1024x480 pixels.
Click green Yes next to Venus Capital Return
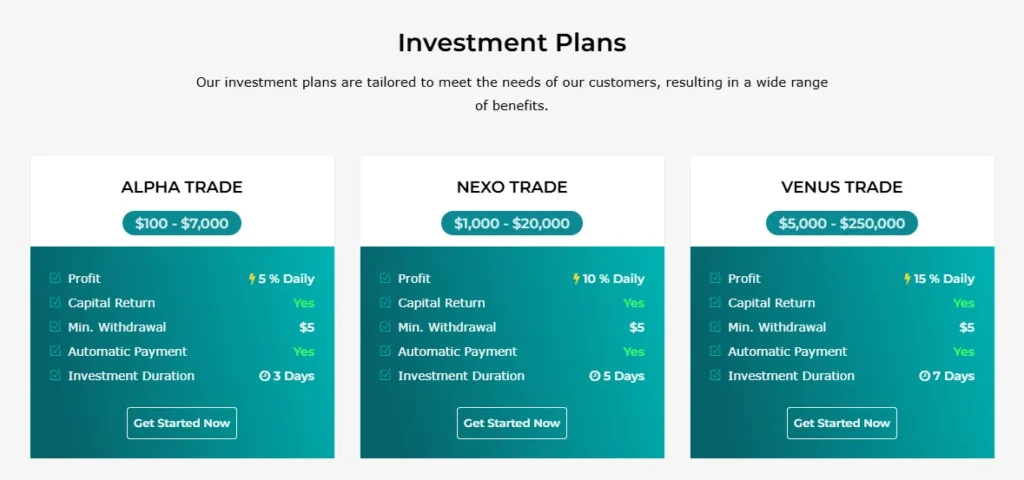tap(963, 303)
